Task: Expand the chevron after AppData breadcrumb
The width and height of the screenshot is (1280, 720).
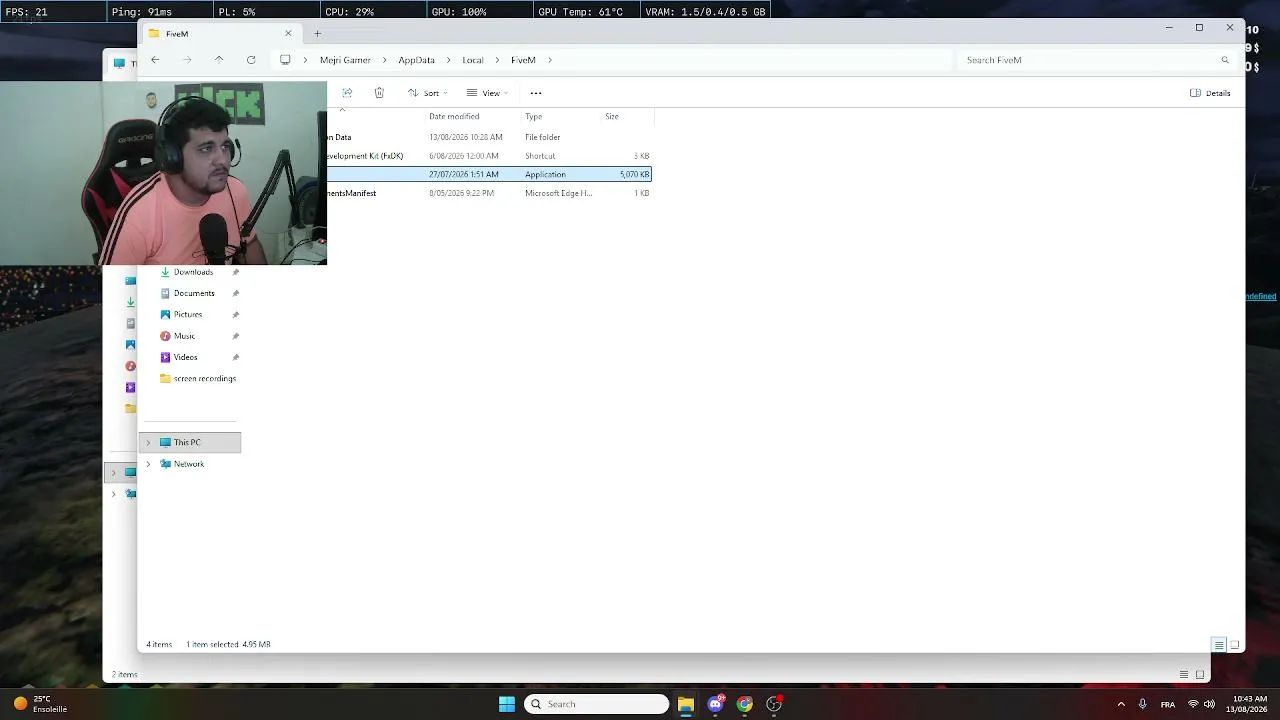Action: [x=448, y=60]
